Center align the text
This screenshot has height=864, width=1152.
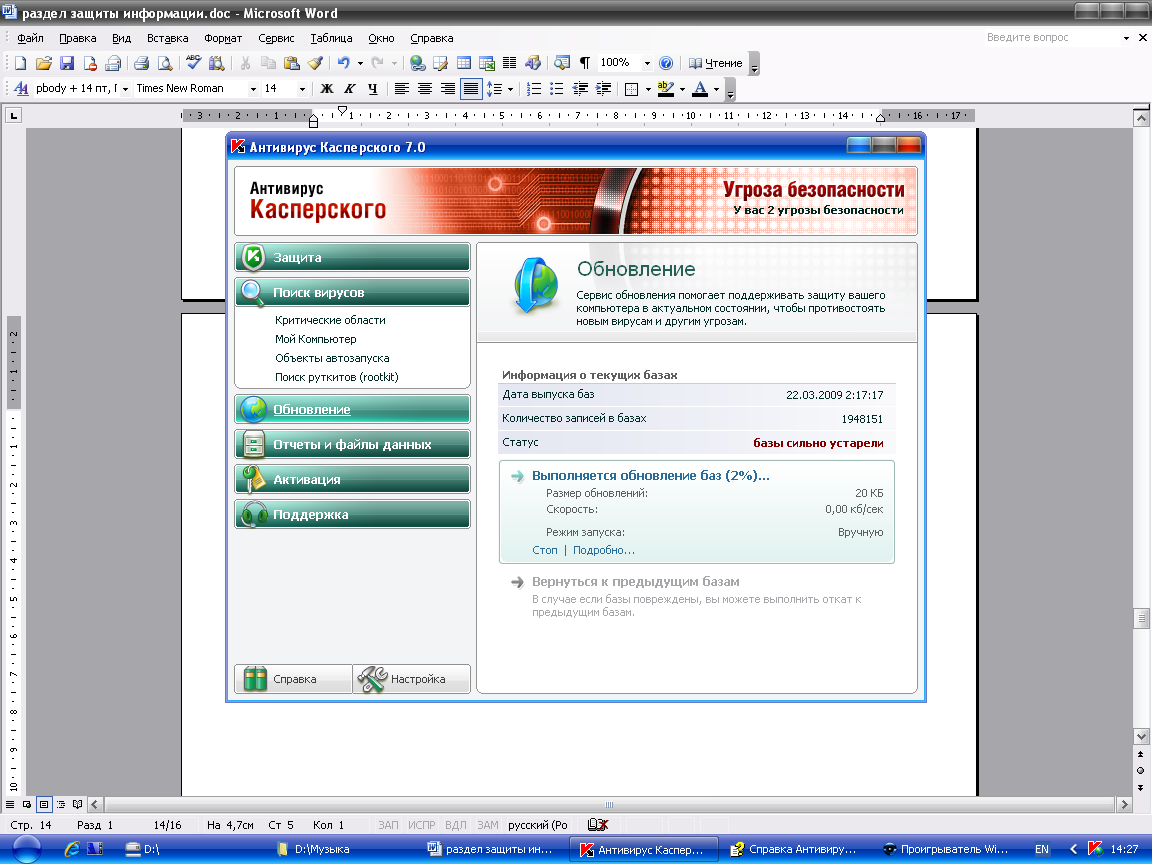pyautogui.click(x=425, y=89)
